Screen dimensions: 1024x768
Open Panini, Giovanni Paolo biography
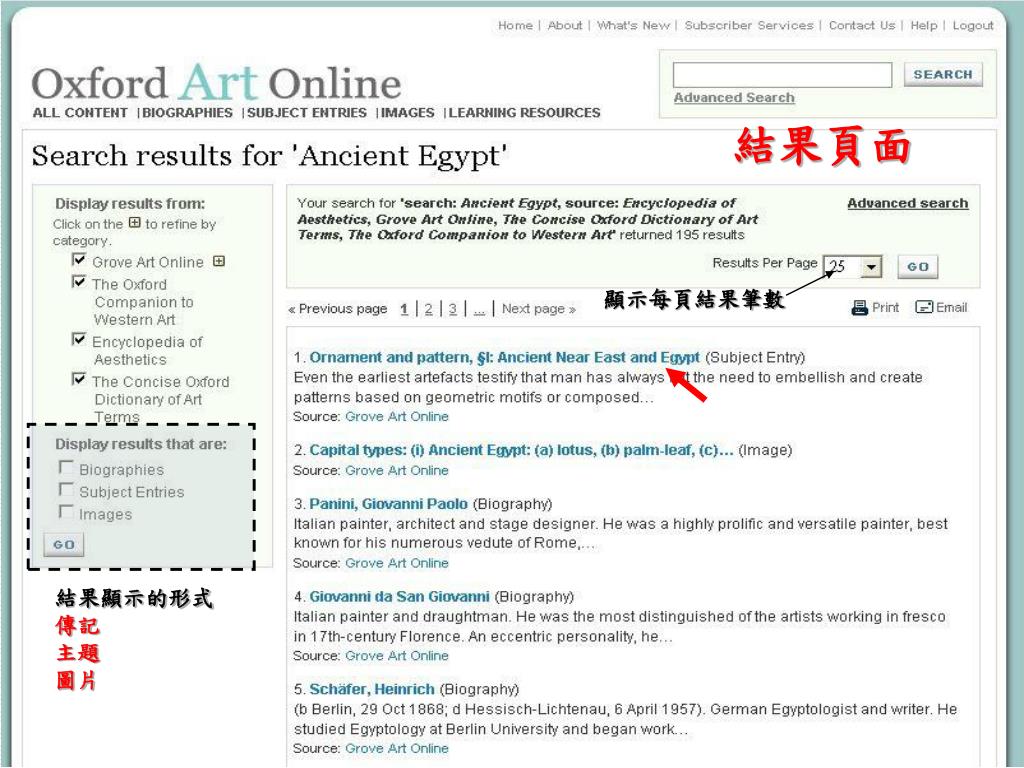pos(389,504)
